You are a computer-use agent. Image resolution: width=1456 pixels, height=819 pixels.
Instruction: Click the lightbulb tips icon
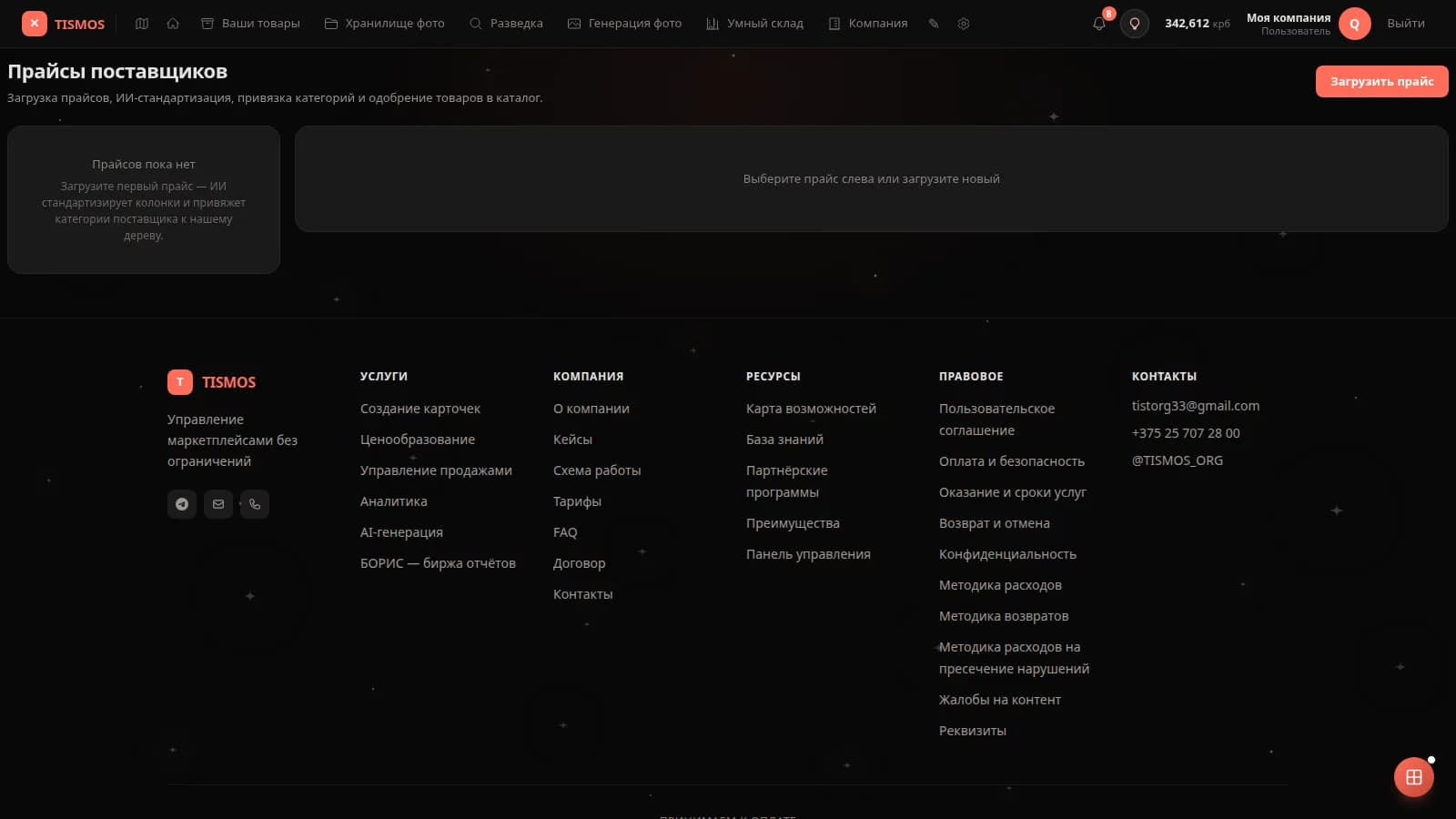click(1134, 24)
